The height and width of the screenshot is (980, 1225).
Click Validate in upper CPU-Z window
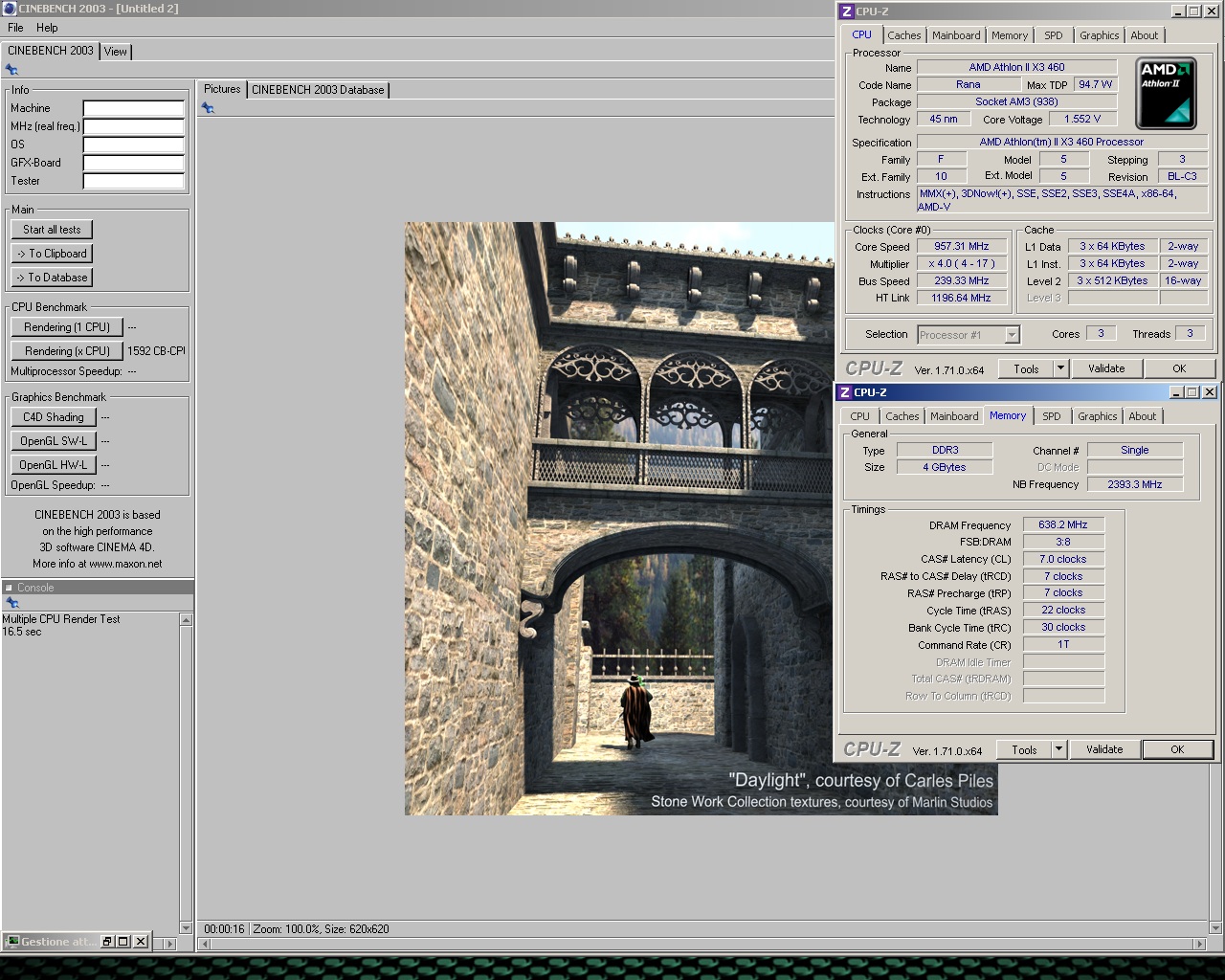coord(1106,368)
